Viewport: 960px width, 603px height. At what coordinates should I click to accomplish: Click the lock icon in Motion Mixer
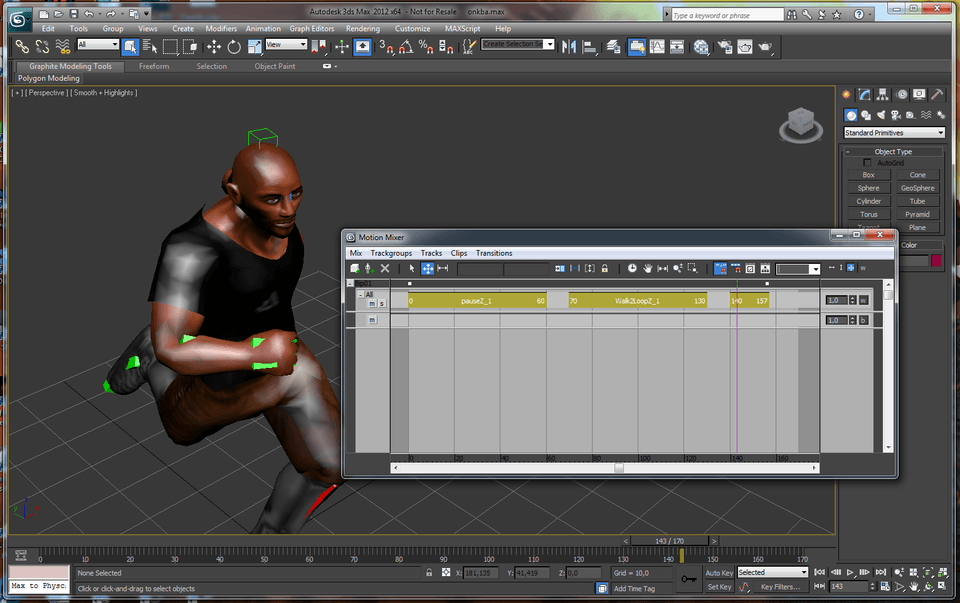(604, 269)
